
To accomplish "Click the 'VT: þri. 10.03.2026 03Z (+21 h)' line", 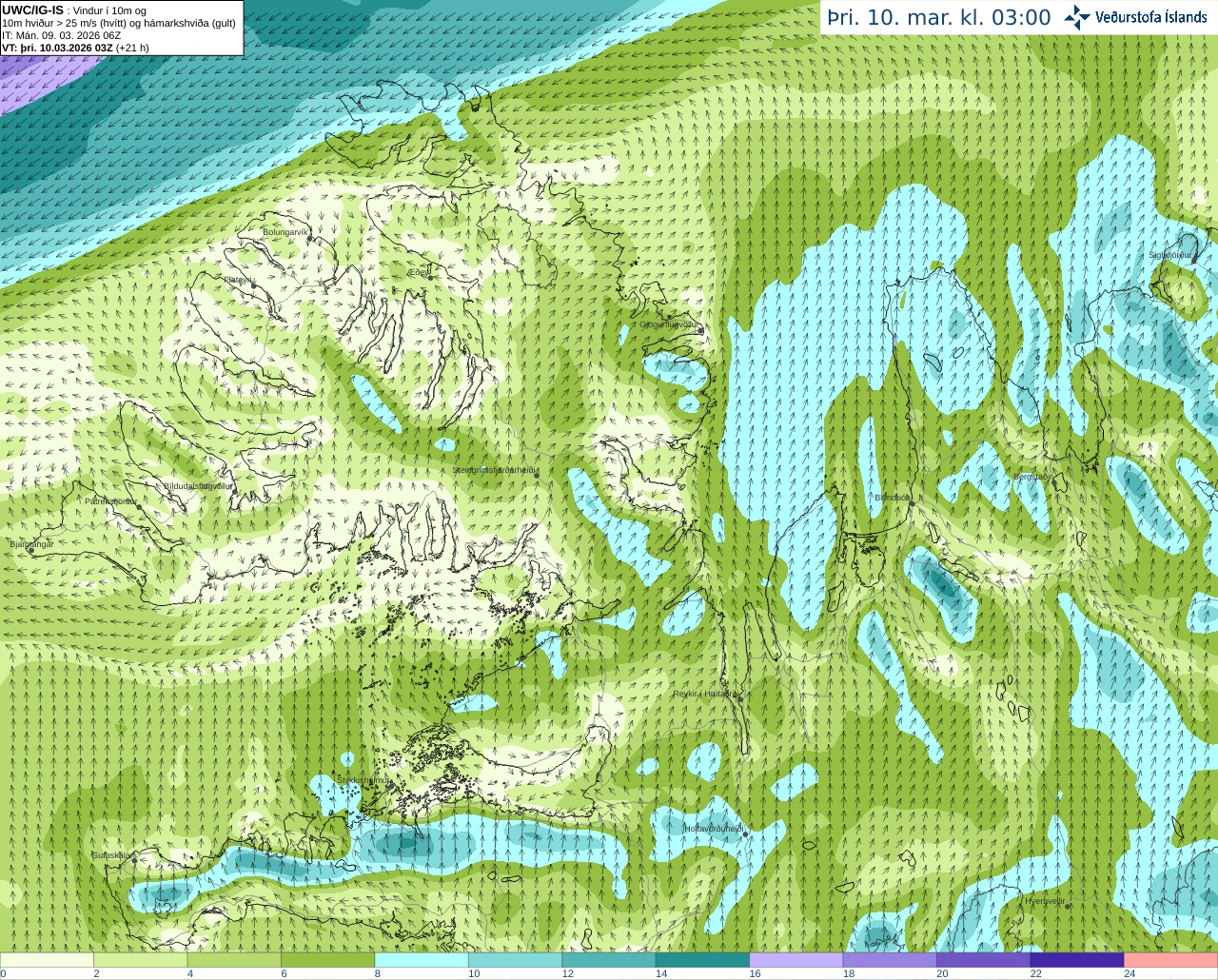I will pos(75,48).
